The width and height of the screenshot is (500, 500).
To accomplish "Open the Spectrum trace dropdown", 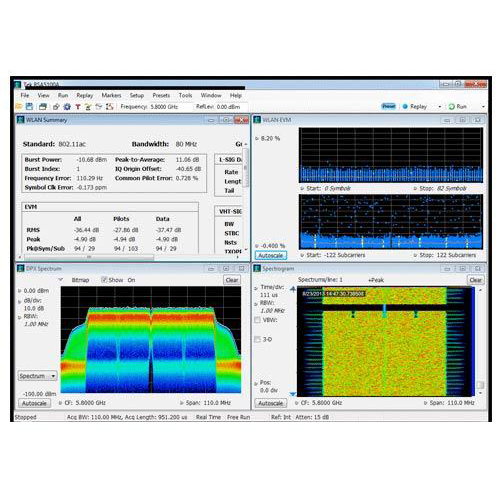I will point(37,376).
